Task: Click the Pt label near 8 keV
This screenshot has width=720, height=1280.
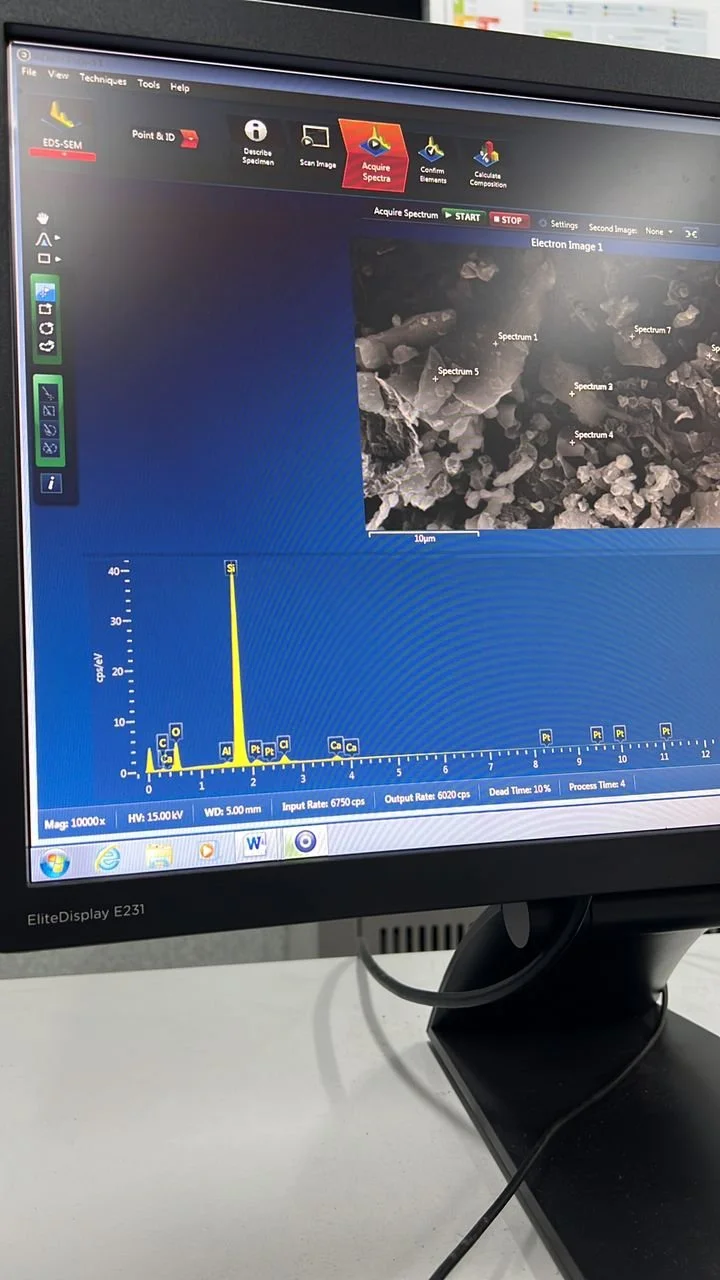Action: click(546, 737)
